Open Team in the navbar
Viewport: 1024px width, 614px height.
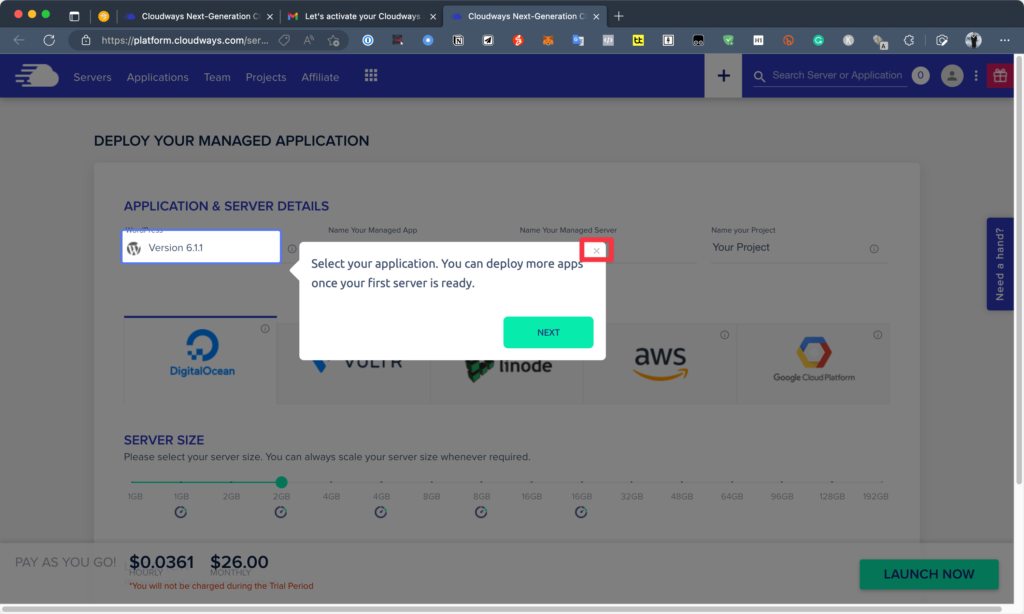pos(217,77)
